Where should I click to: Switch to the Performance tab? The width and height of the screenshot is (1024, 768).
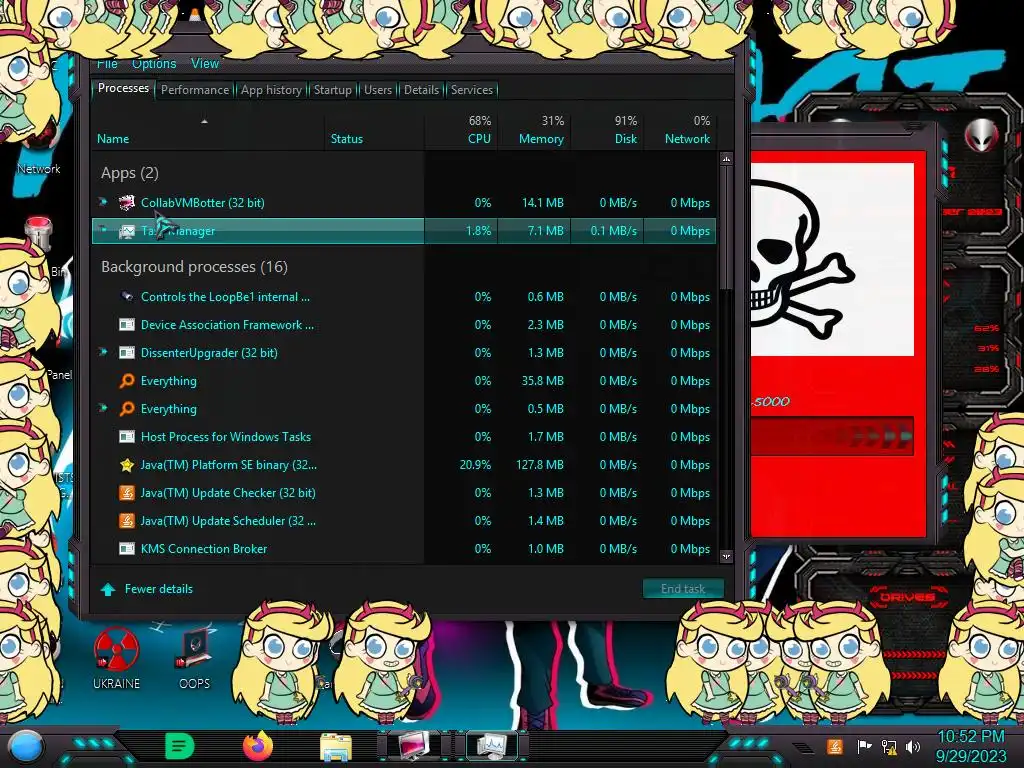(195, 90)
